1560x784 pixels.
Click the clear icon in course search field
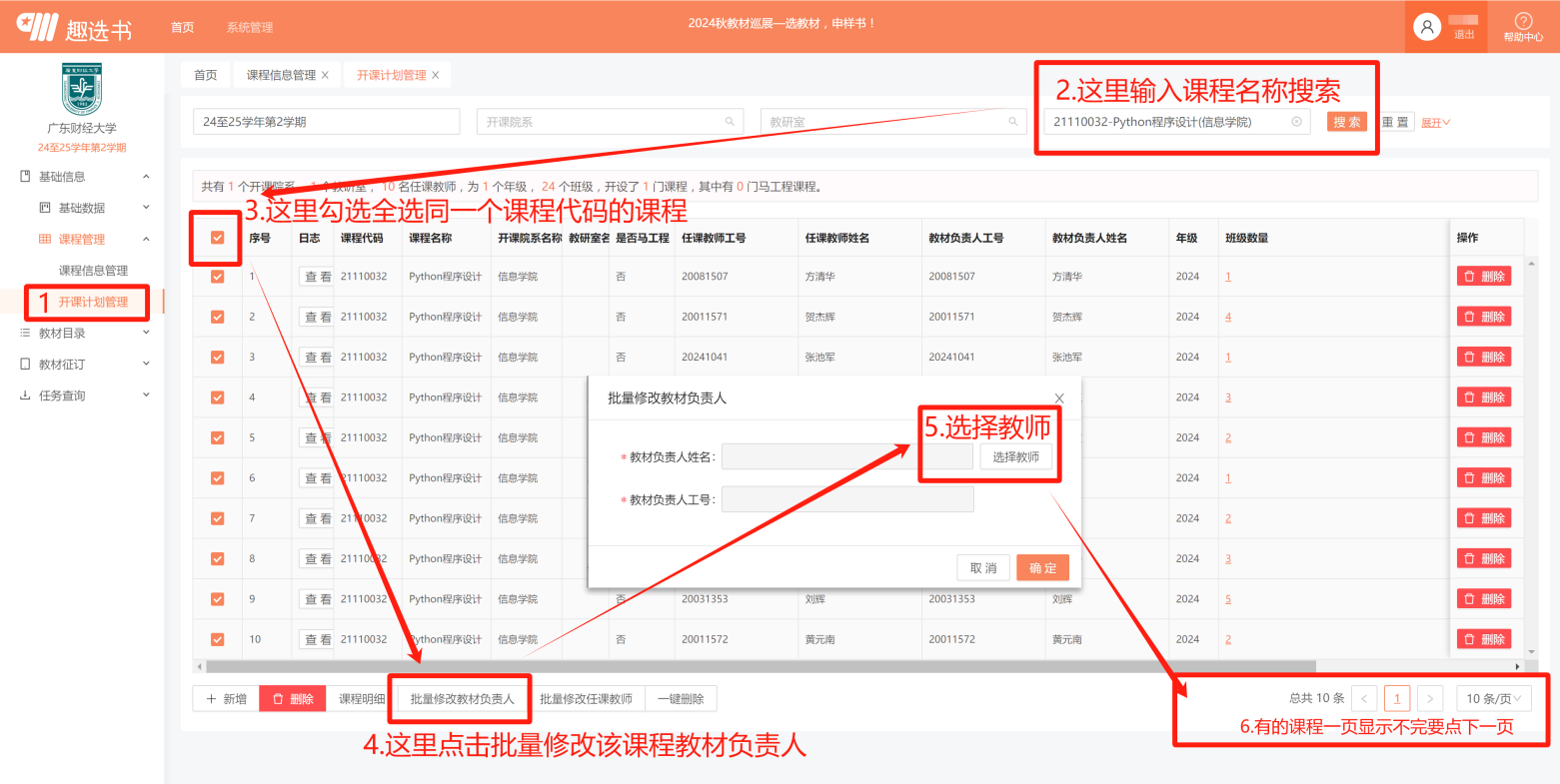(1296, 122)
